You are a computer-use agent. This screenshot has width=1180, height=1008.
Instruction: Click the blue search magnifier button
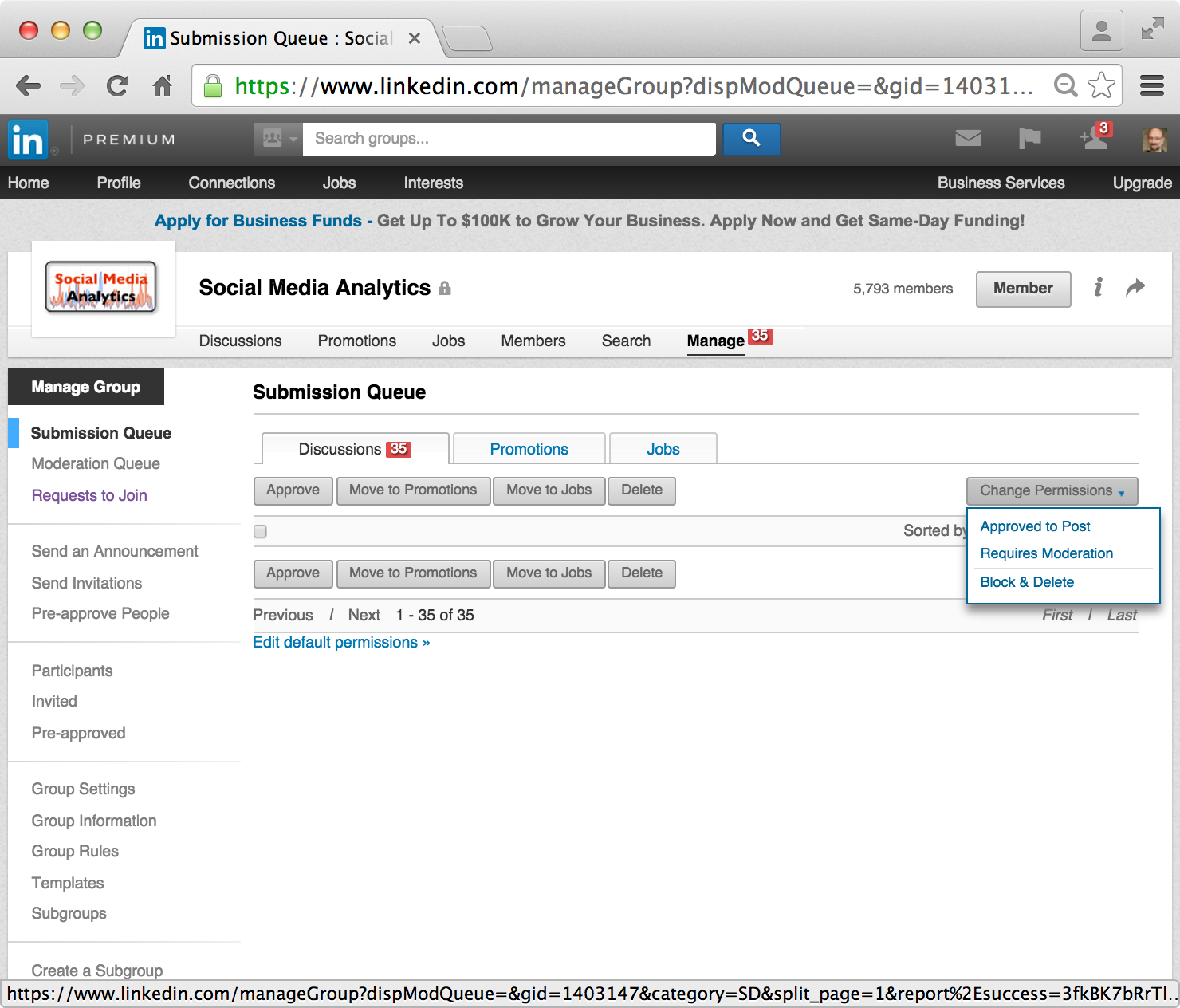[751, 139]
